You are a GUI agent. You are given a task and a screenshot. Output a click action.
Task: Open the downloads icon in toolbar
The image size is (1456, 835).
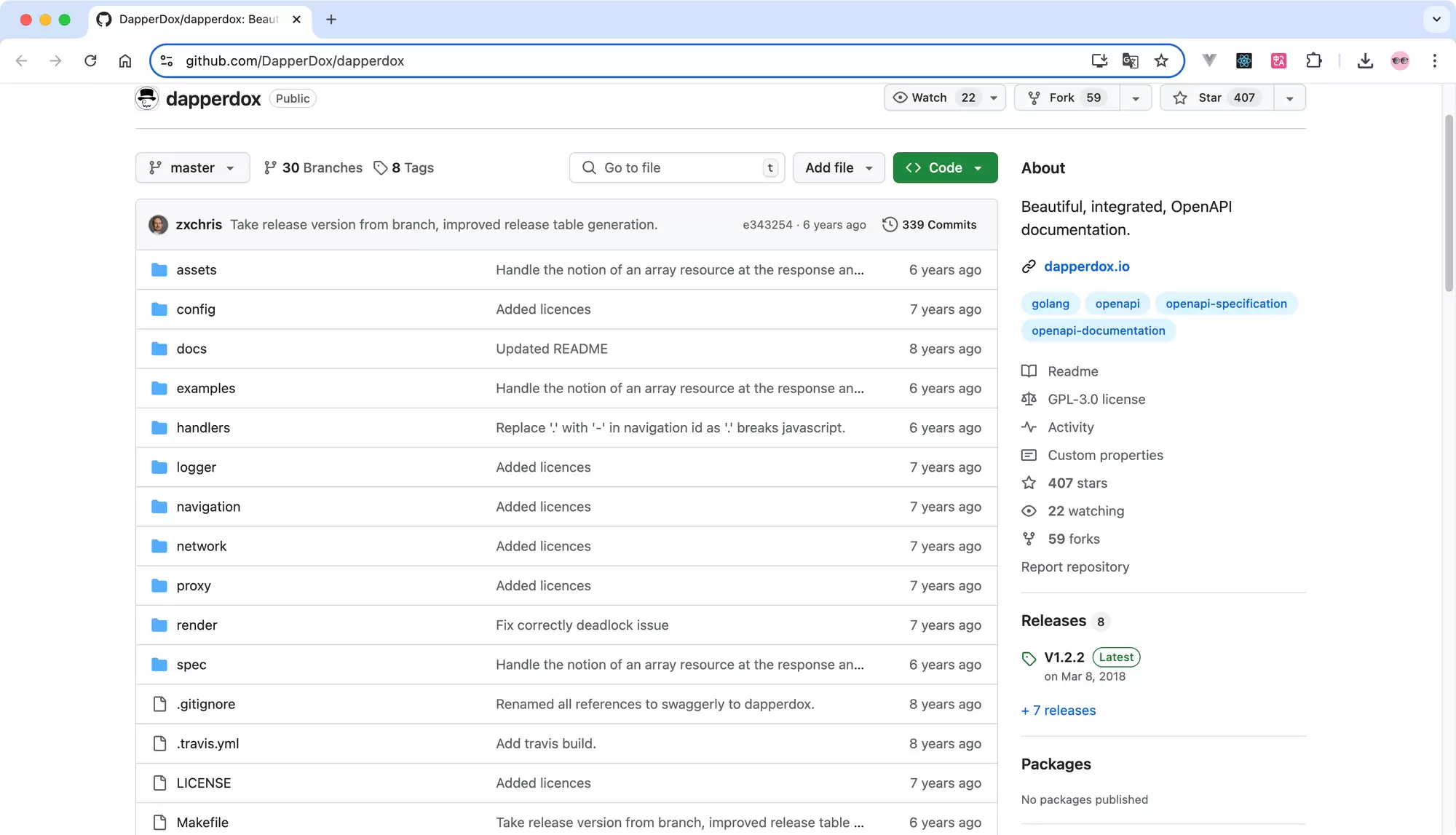pyautogui.click(x=1365, y=60)
